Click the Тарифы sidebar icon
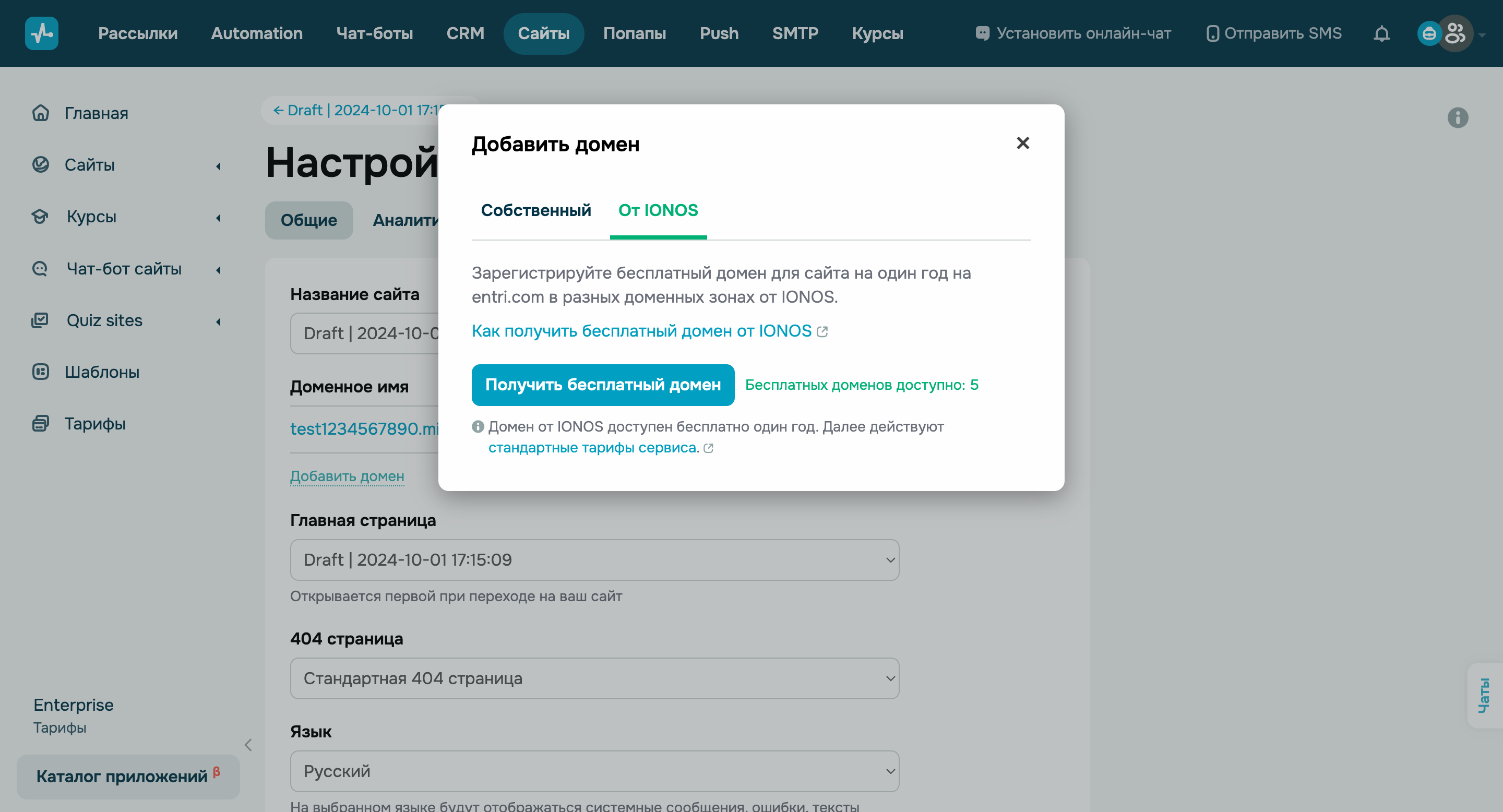The height and width of the screenshot is (812, 1503). coord(40,424)
